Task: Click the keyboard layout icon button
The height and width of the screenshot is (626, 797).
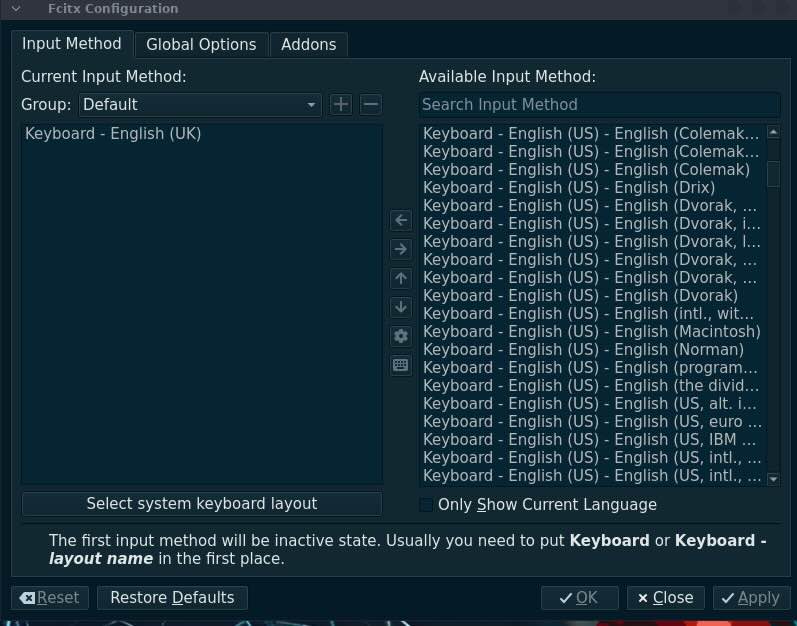Action: (x=401, y=365)
